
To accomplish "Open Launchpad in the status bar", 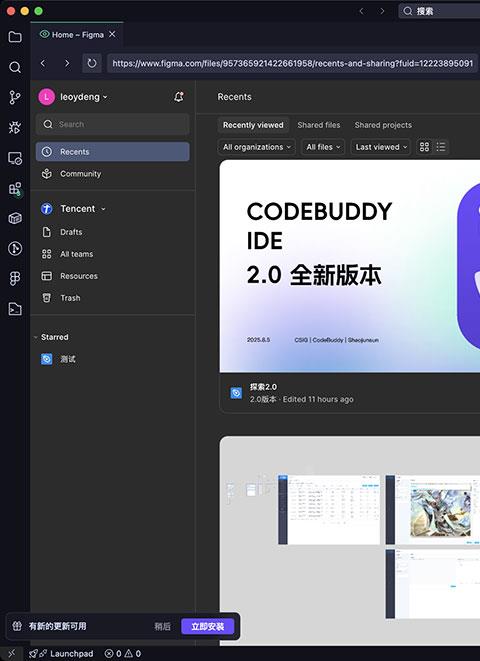I will (61, 654).
